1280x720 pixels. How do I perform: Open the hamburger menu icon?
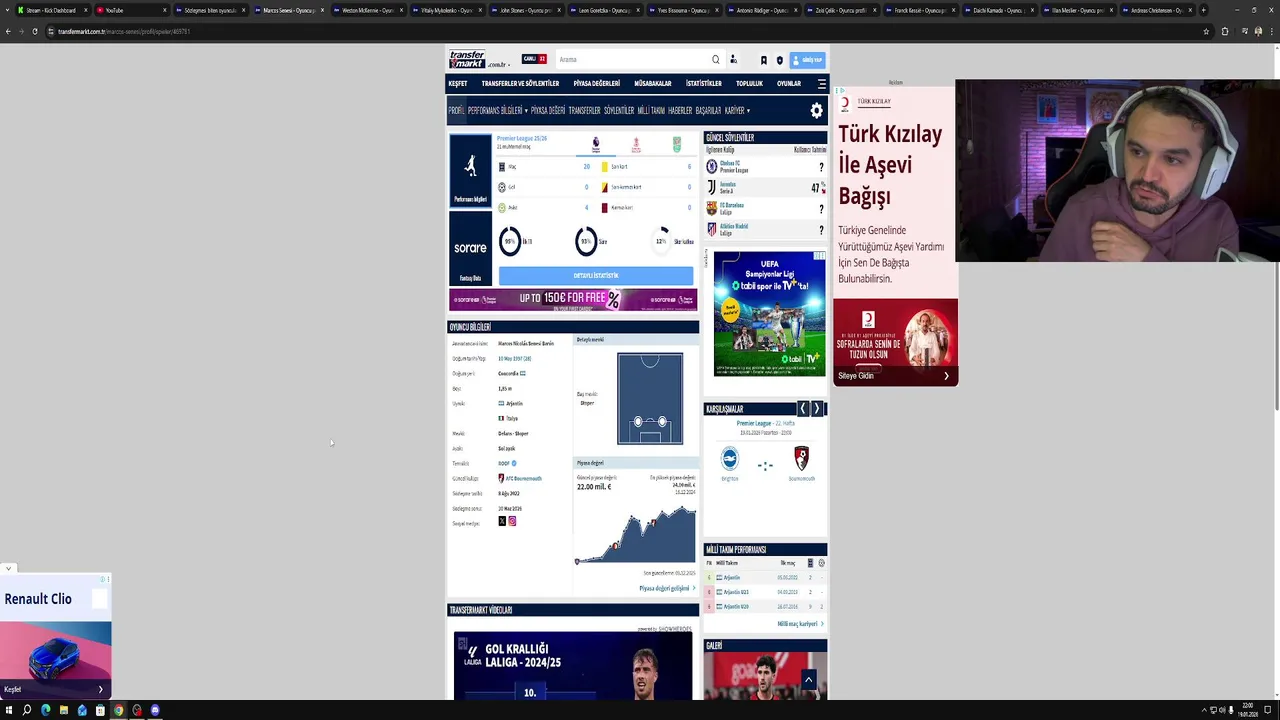pos(822,84)
